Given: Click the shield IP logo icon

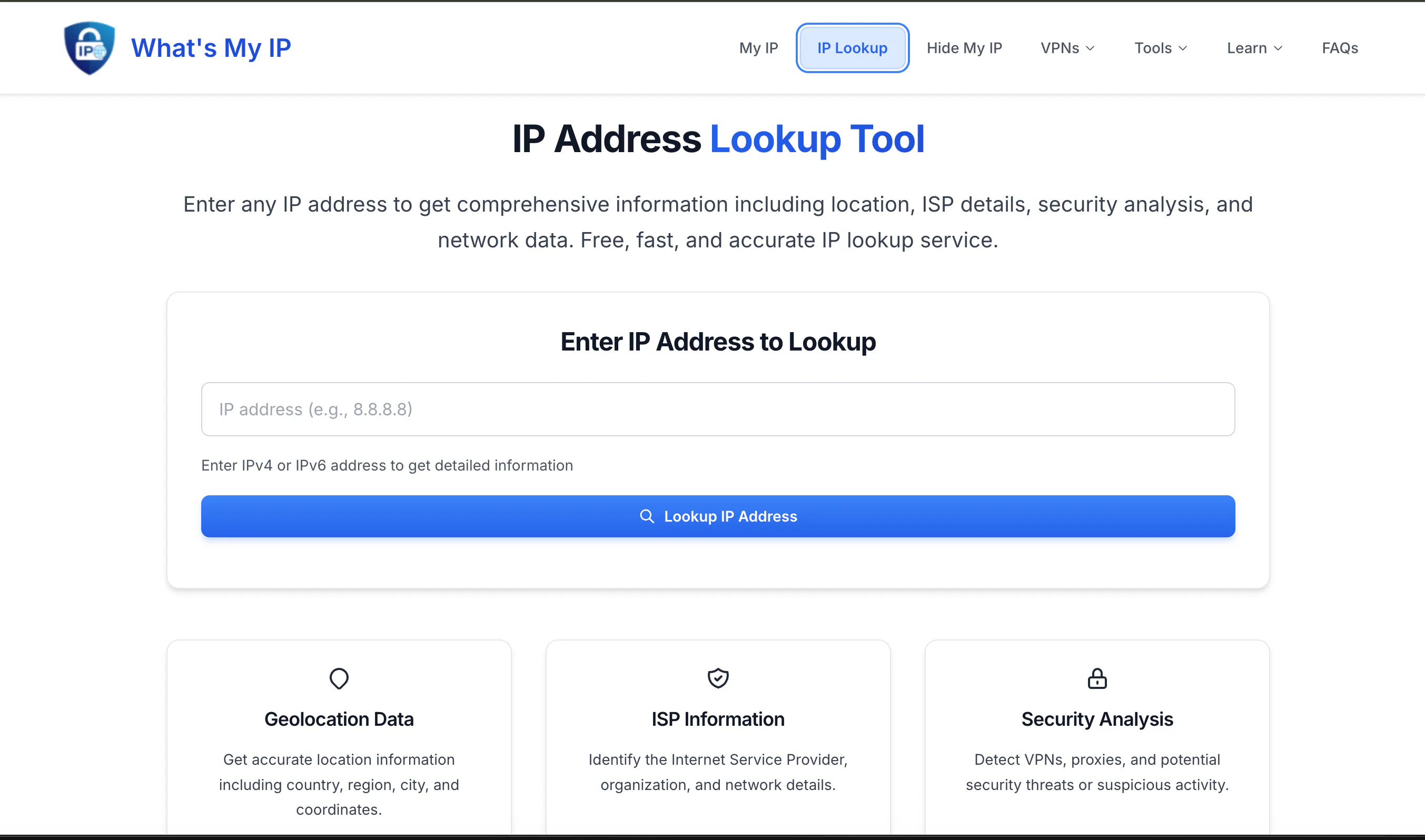Looking at the screenshot, I should [90, 48].
